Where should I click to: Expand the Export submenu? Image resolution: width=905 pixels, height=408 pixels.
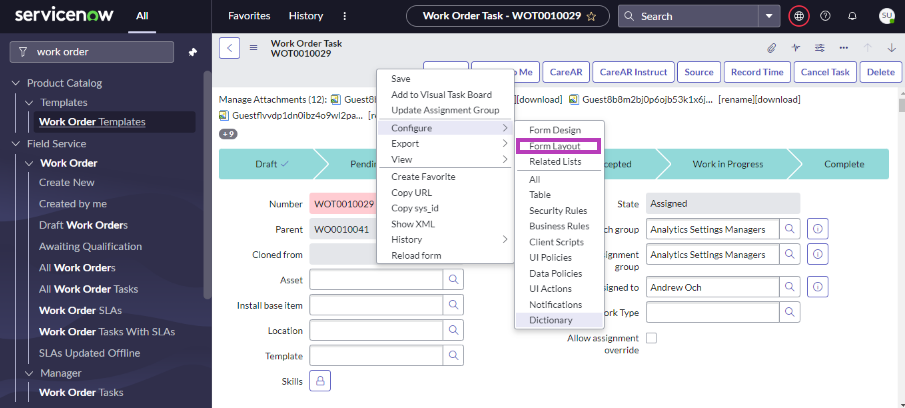[x=445, y=144]
